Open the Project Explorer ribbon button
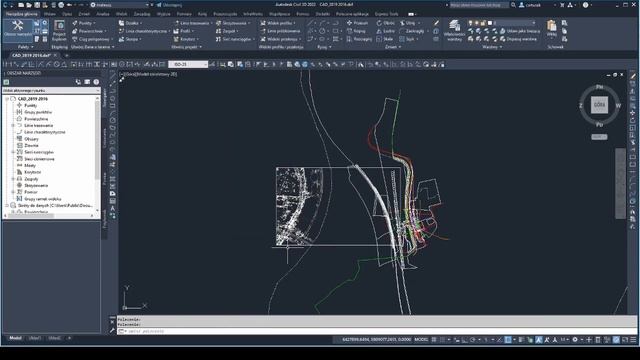Viewport: 640px width, 360px height. coord(59,31)
